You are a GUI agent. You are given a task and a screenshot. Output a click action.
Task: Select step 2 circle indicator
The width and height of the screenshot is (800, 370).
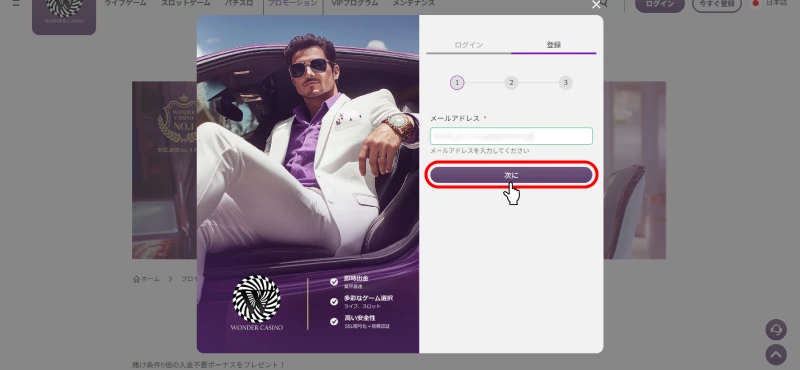tap(511, 83)
